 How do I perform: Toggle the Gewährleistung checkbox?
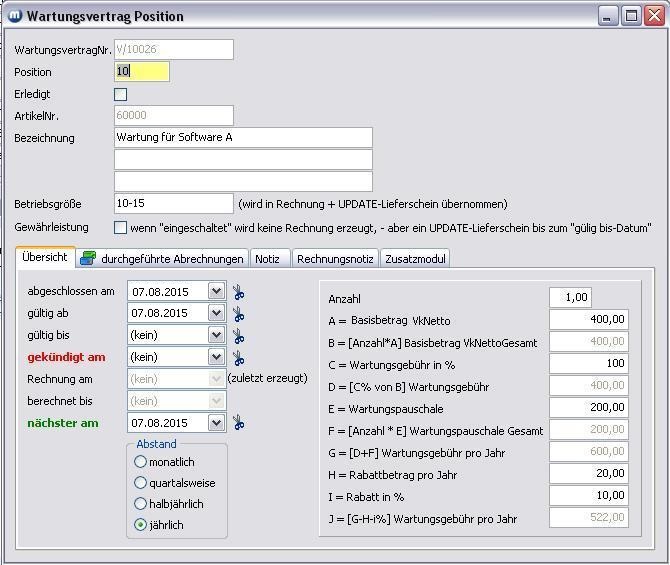[121, 227]
